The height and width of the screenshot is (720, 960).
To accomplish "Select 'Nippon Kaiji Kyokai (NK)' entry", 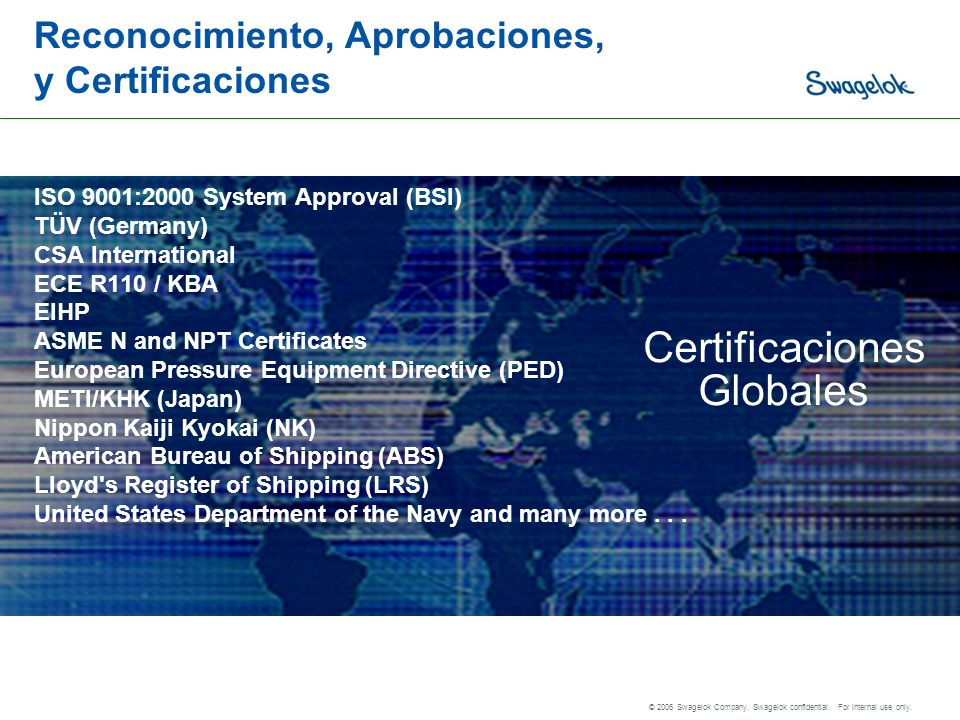I will pyautogui.click(x=175, y=428).
